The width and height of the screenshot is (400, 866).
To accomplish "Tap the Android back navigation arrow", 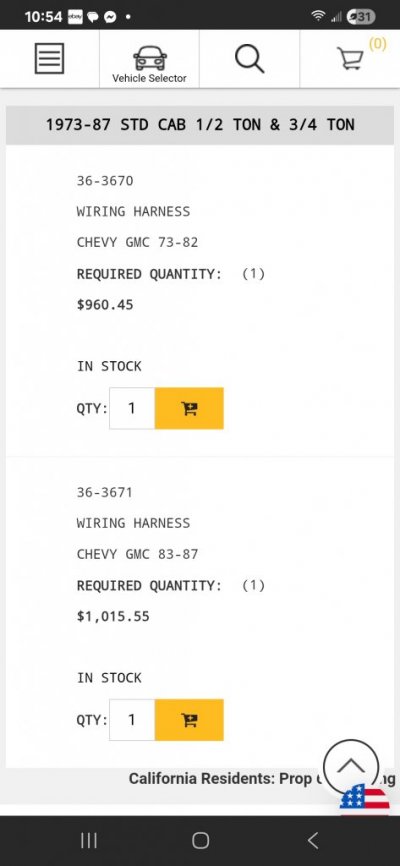I will coord(313,841).
